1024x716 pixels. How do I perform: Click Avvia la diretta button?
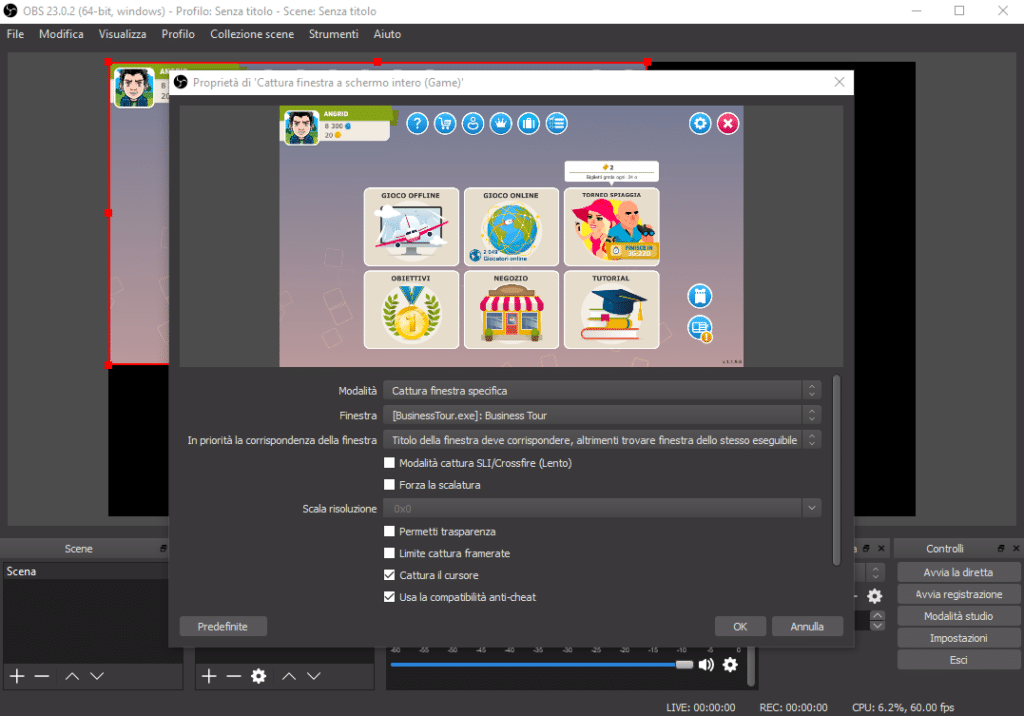(x=959, y=572)
